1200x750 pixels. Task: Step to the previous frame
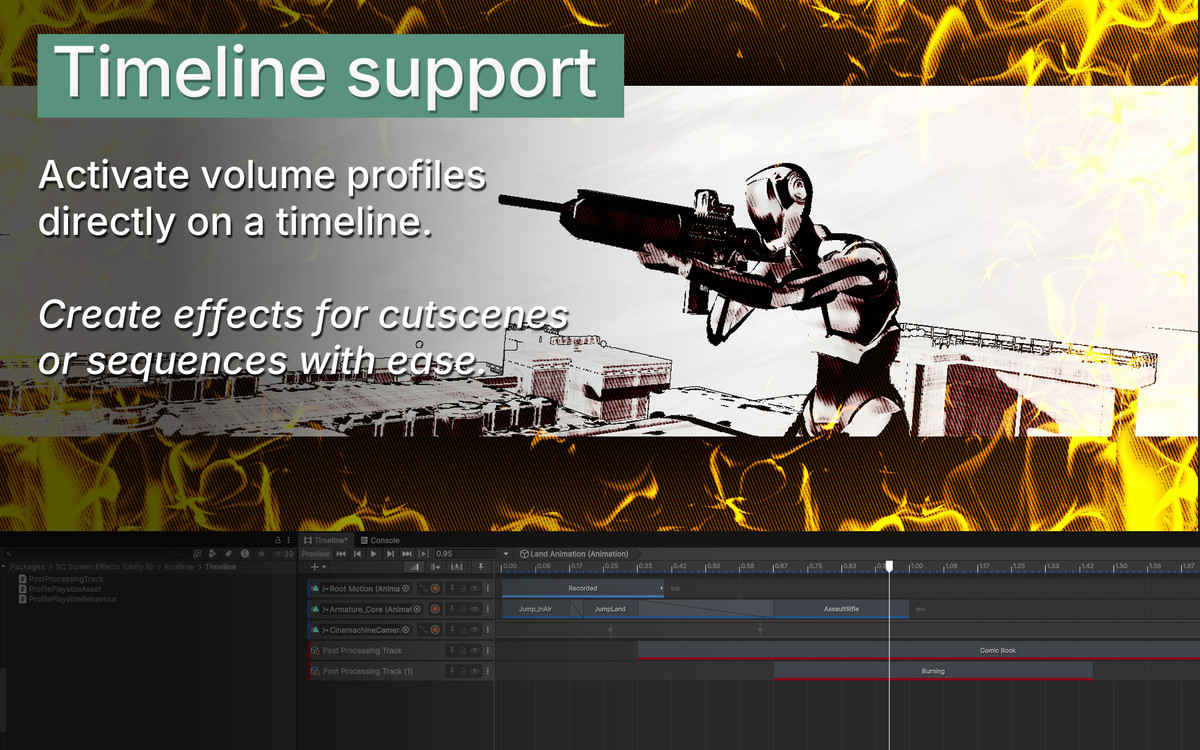(357, 554)
